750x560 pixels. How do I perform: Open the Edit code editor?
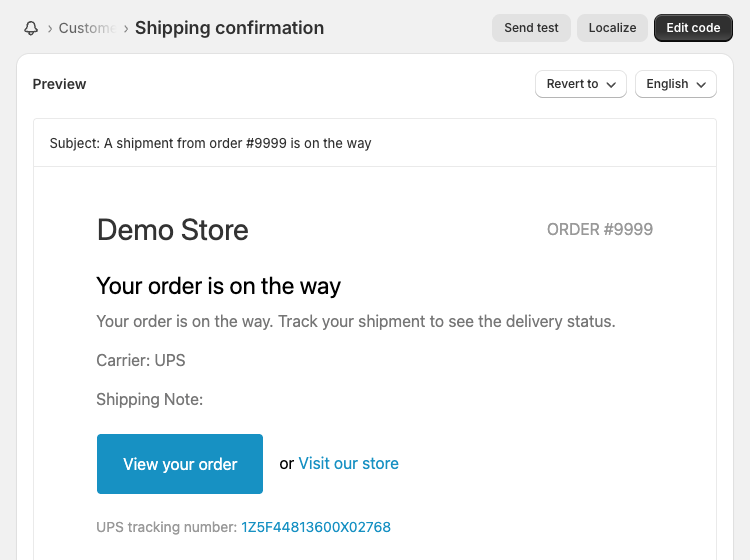(x=693, y=28)
